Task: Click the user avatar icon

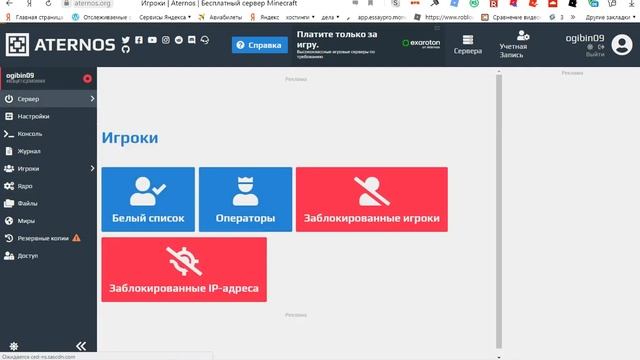Action: coord(622,44)
